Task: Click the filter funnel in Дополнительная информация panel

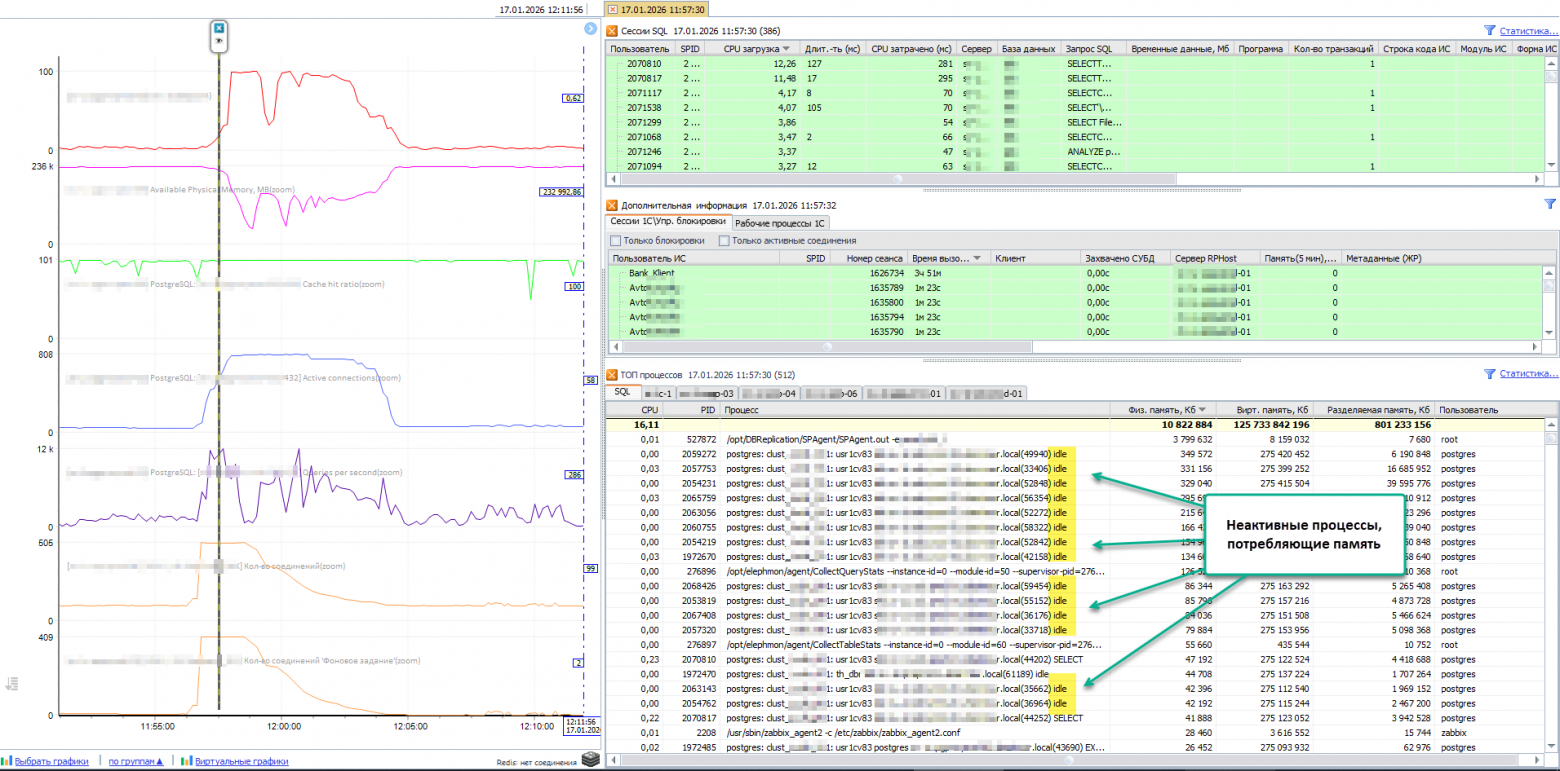Action: (1550, 204)
